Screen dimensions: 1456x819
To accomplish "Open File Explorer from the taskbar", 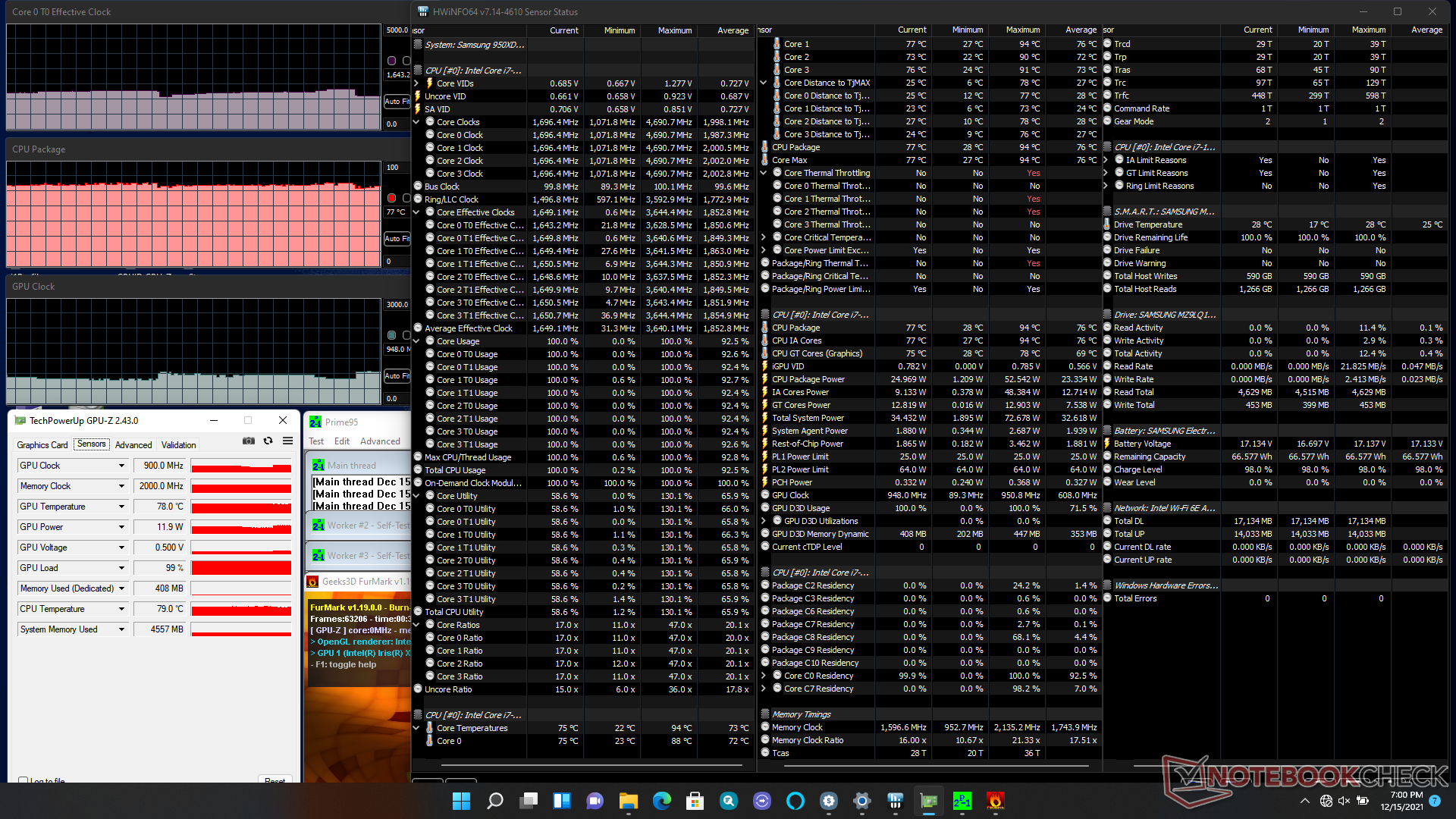I will (628, 801).
